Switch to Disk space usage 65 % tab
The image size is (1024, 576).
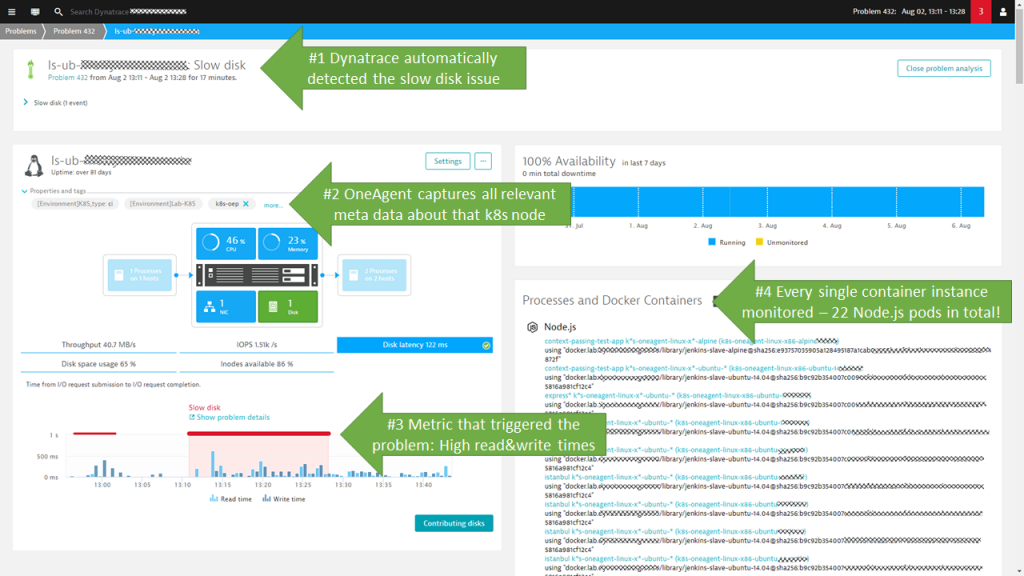(99, 364)
